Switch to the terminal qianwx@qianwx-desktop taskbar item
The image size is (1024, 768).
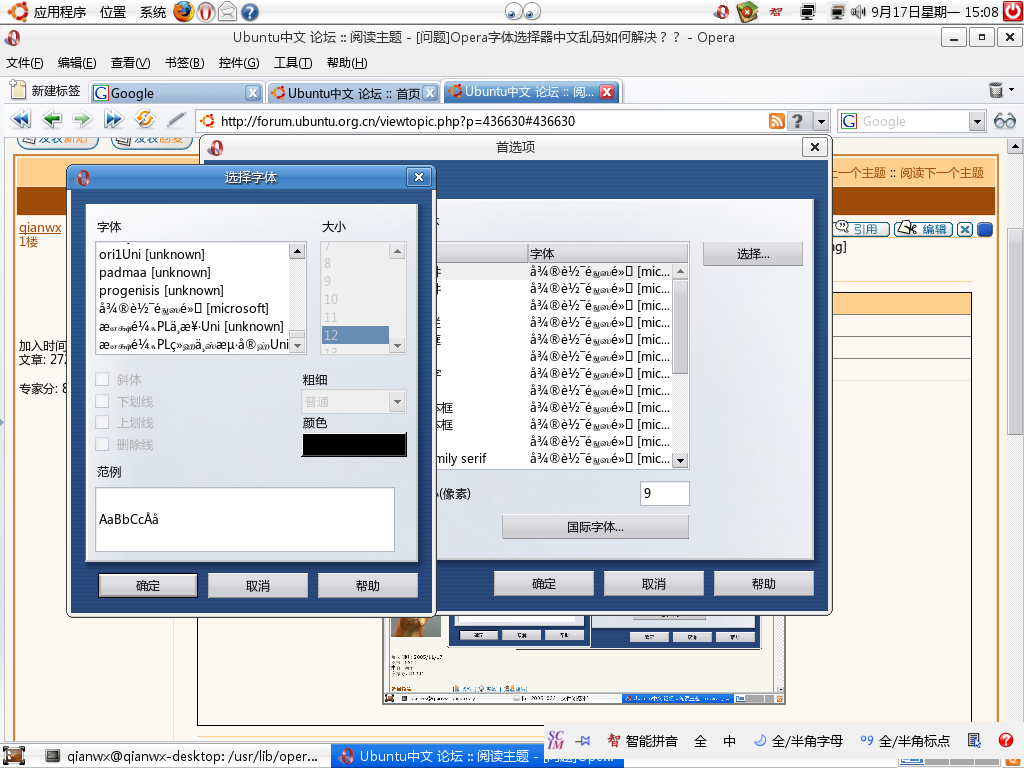pyautogui.click(x=182, y=756)
